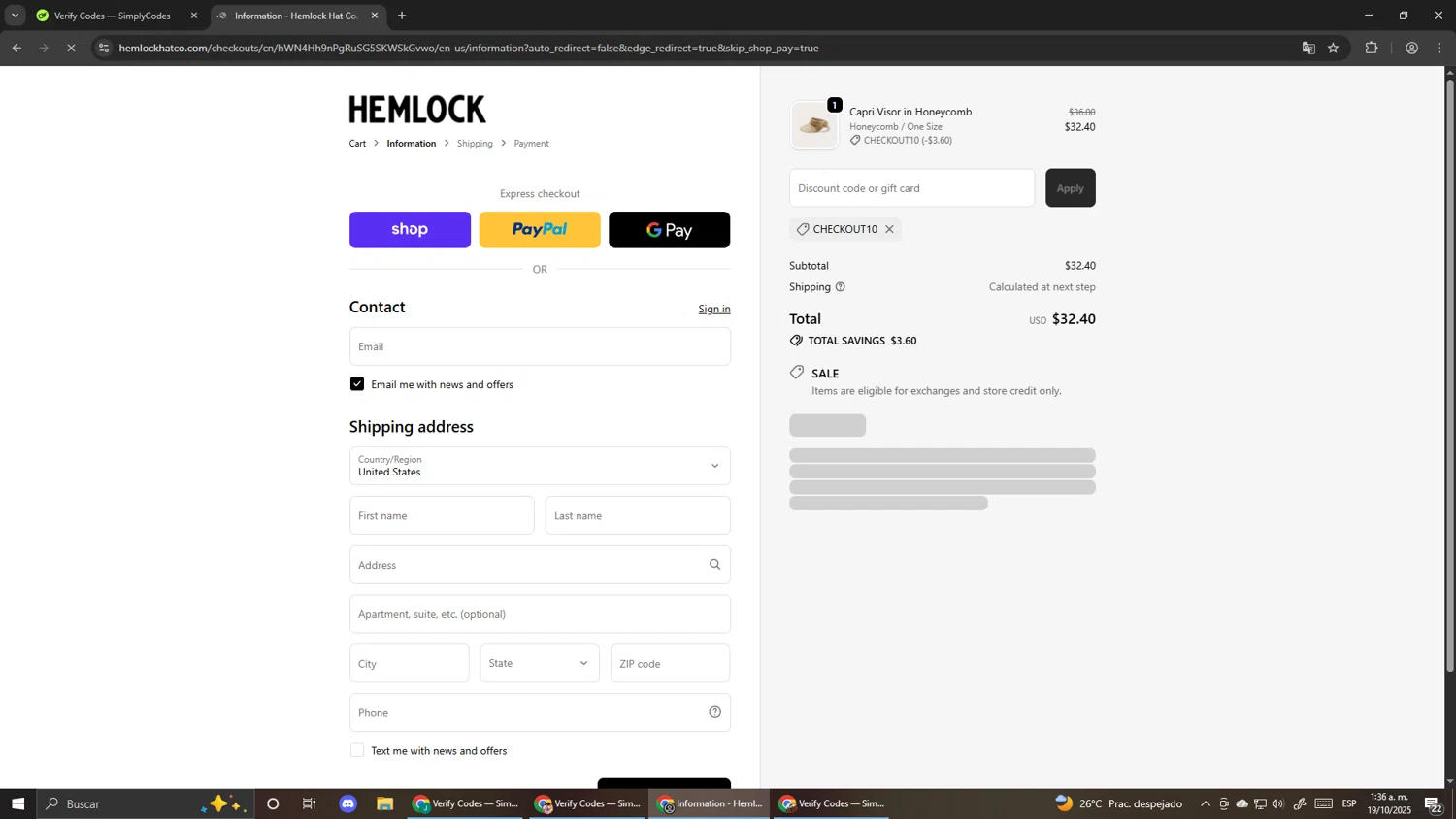Viewport: 1456px width, 819px height.
Task: Close the Verify Codes browser tab
Action: 193,16
